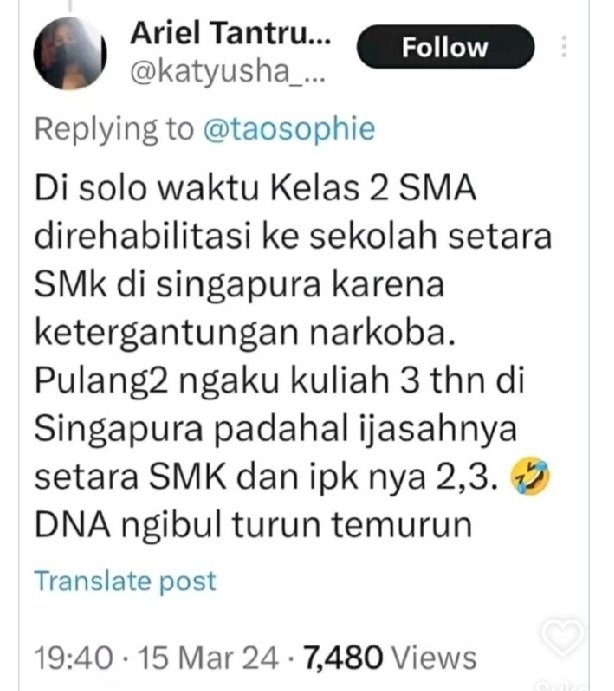Screen dimensions: 614x691
Task: Click the 15 Mar 24 date
Action: (x=208, y=658)
